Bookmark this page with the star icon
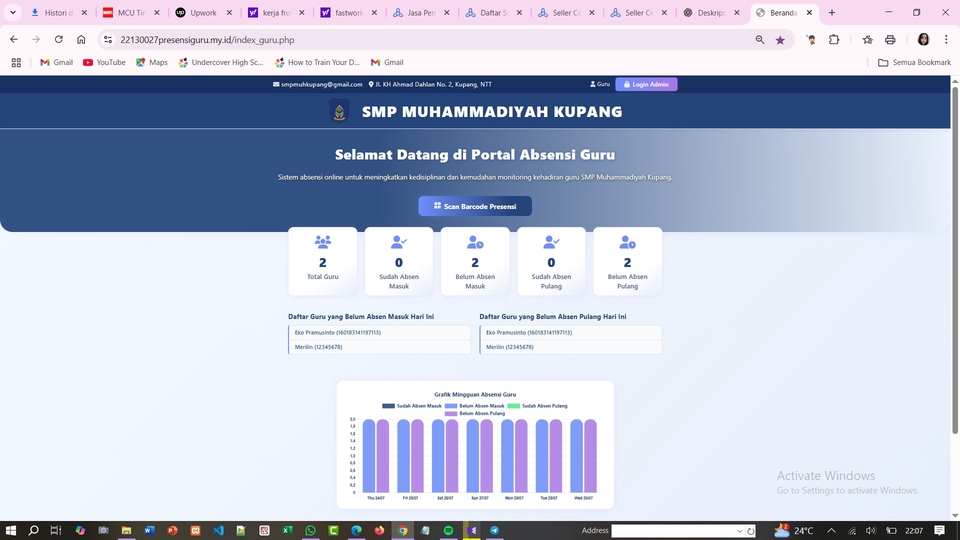 (x=780, y=40)
